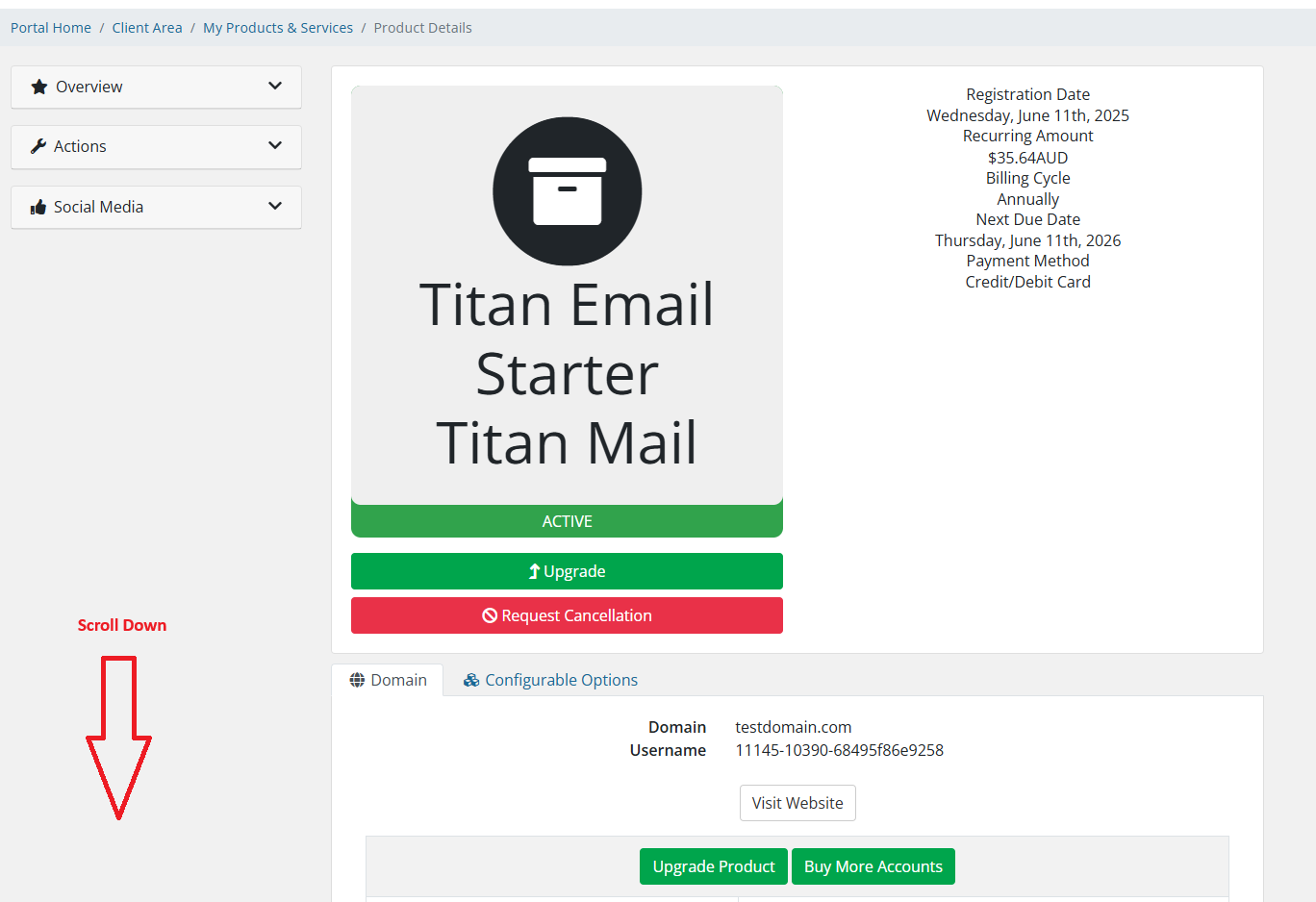The height and width of the screenshot is (902, 1316).
Task: Click the archive box product icon
Action: point(567,191)
